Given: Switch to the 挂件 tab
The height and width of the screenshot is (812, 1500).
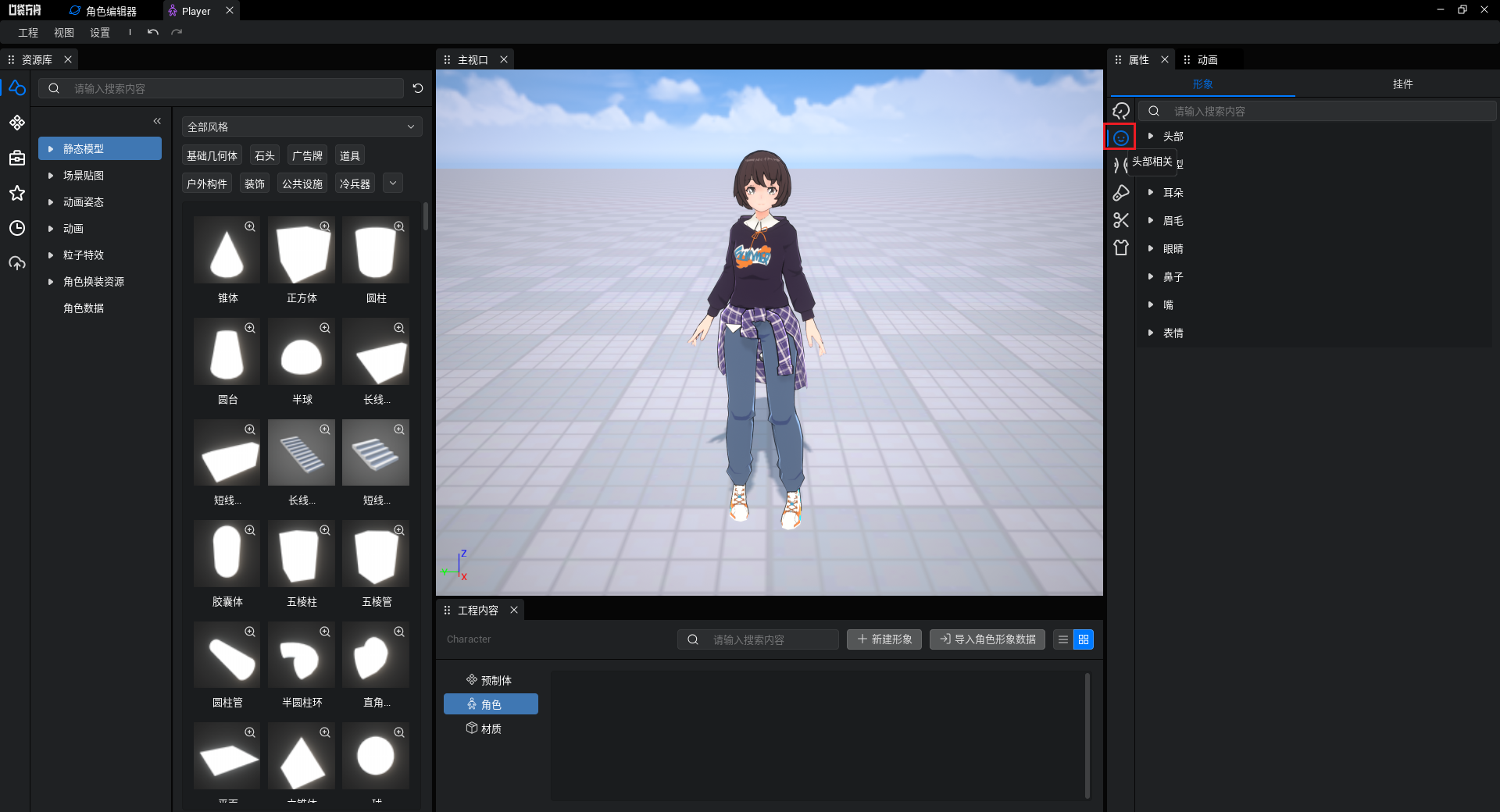Looking at the screenshot, I should point(1402,84).
